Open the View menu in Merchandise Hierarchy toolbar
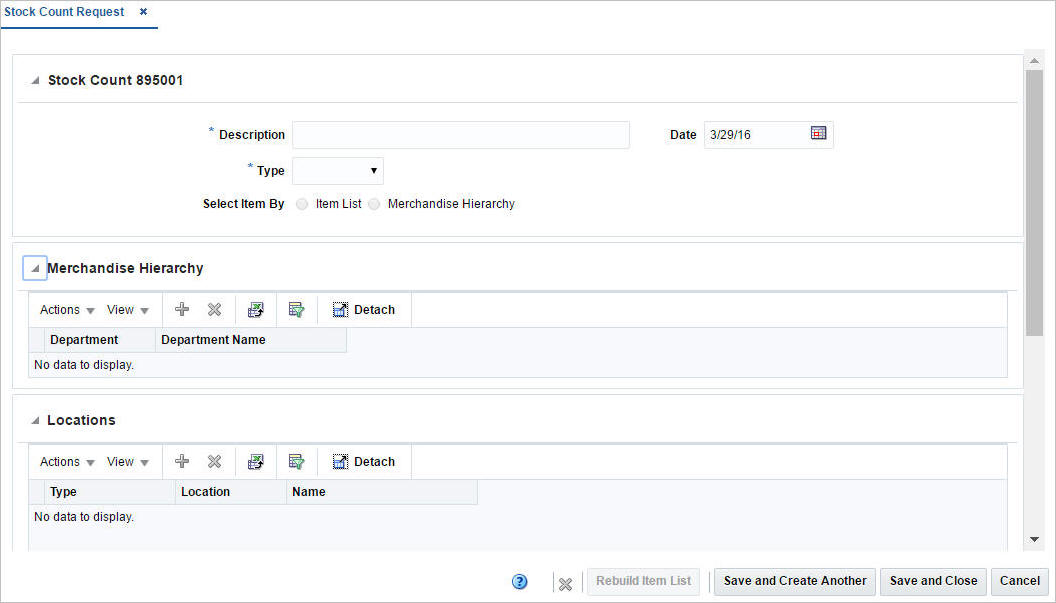 pyautogui.click(x=121, y=309)
